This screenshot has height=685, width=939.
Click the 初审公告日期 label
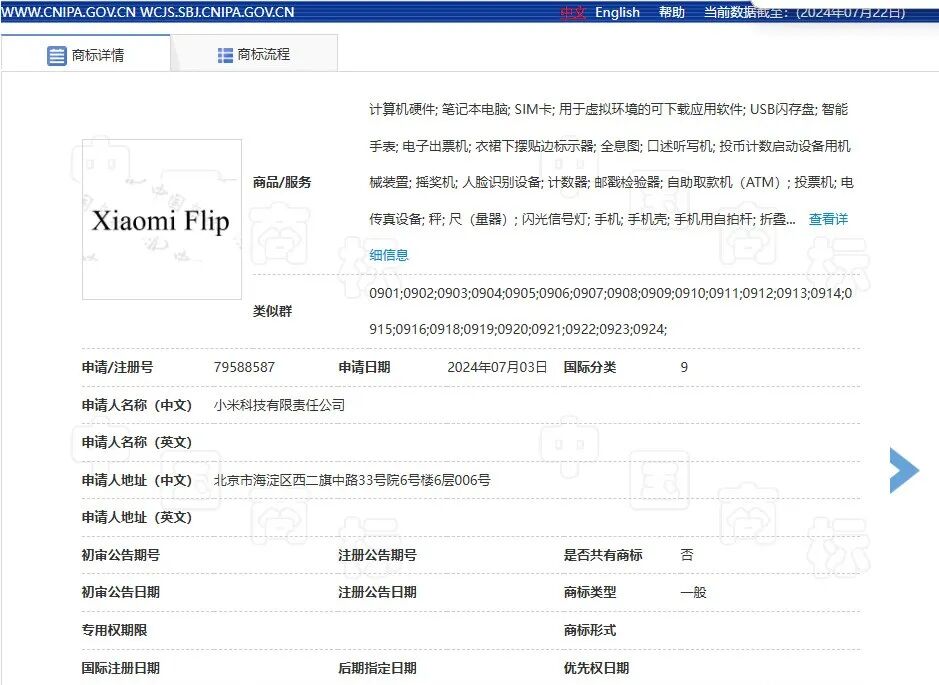121,592
